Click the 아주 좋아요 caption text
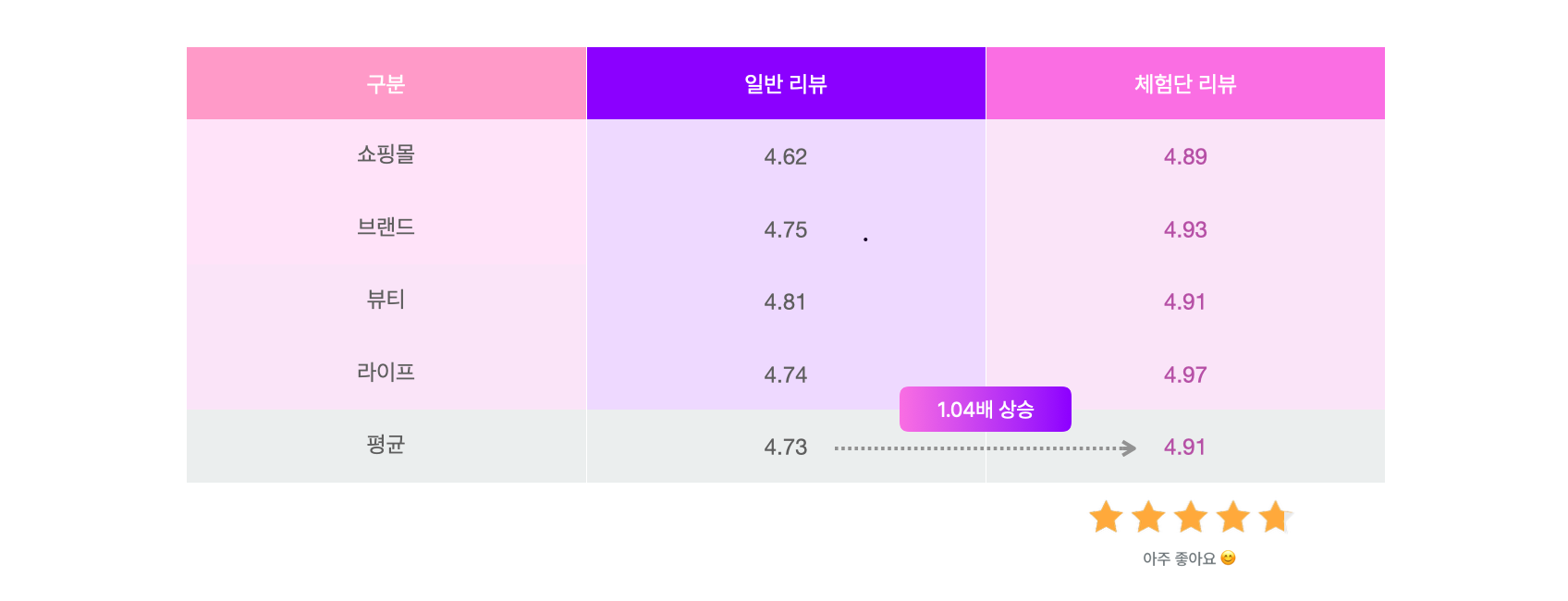 [1179, 558]
